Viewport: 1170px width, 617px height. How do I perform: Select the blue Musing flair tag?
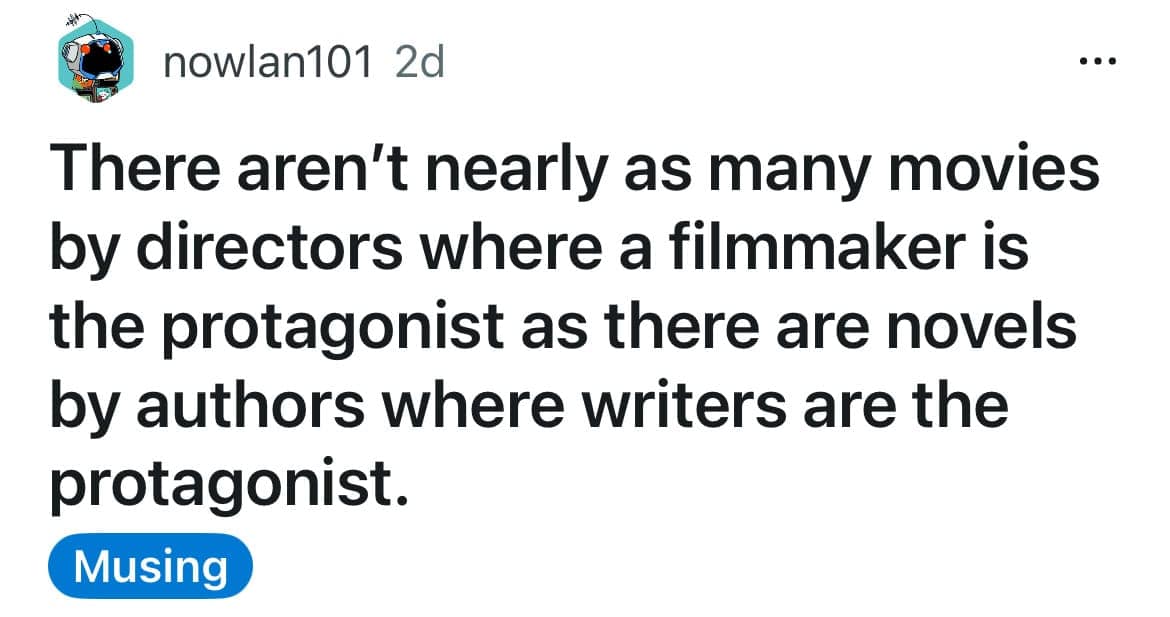click(x=150, y=567)
